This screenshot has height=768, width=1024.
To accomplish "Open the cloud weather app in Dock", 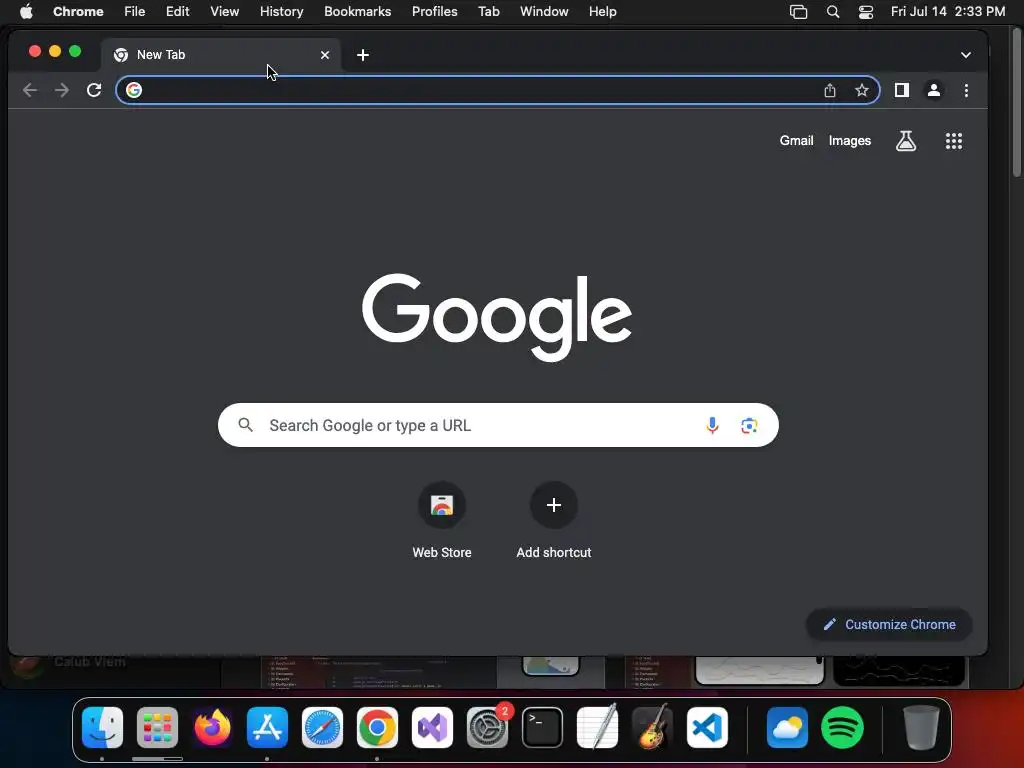I will 787,728.
